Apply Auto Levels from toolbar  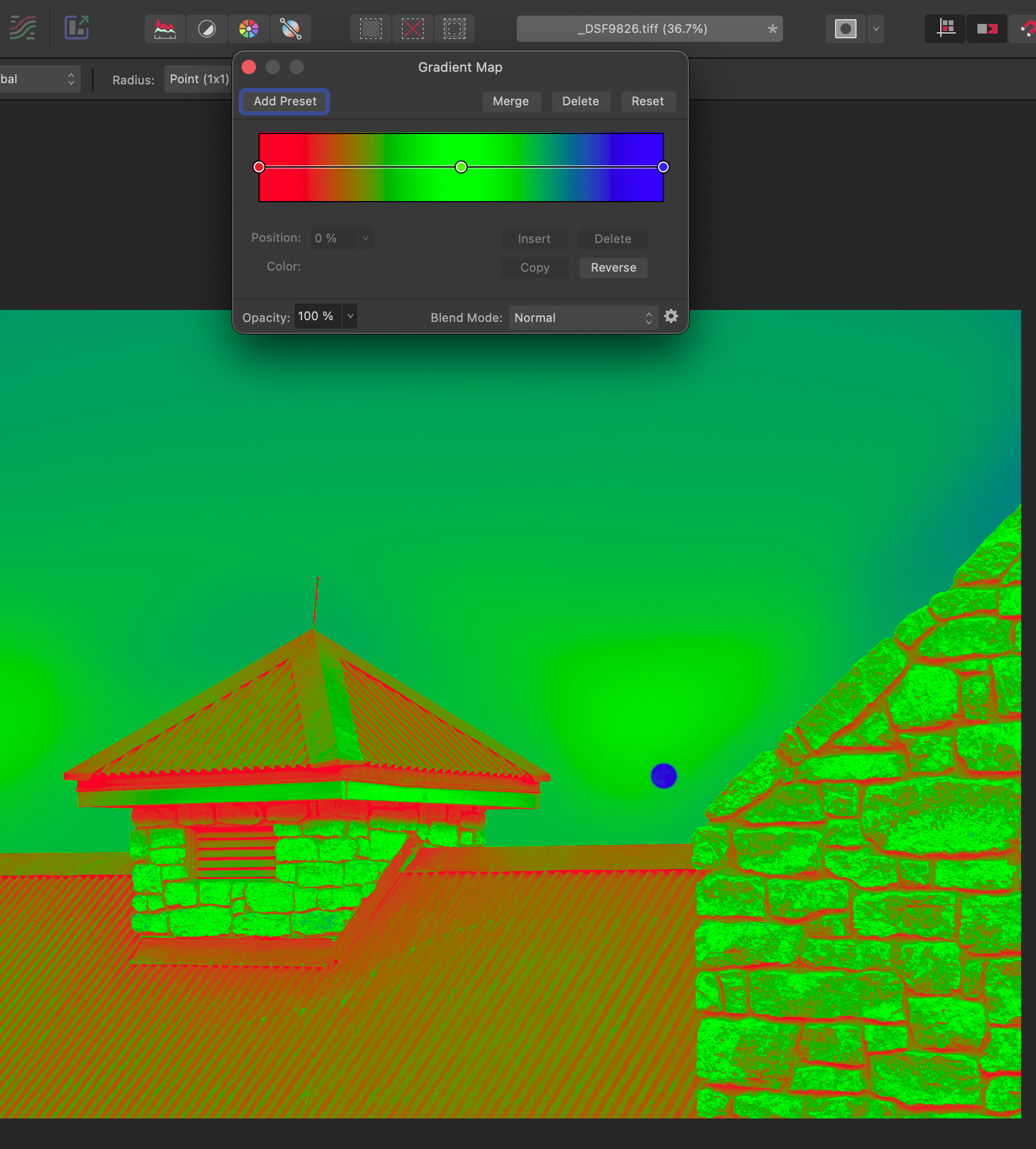pyautogui.click(x=165, y=29)
